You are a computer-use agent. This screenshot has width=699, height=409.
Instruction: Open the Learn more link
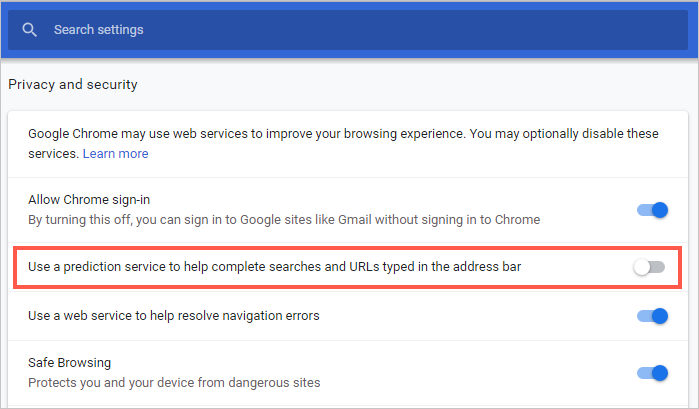tap(115, 153)
